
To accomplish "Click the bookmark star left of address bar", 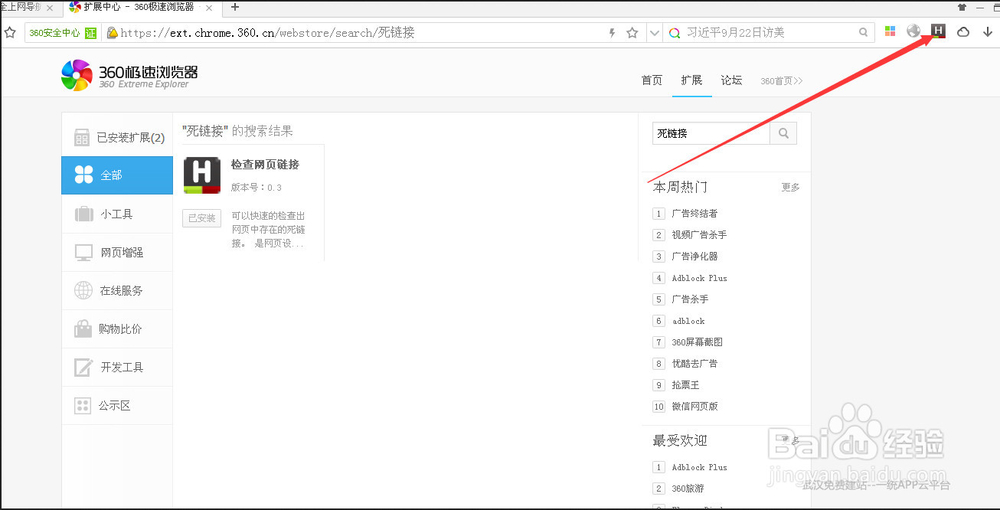I will pos(10,33).
